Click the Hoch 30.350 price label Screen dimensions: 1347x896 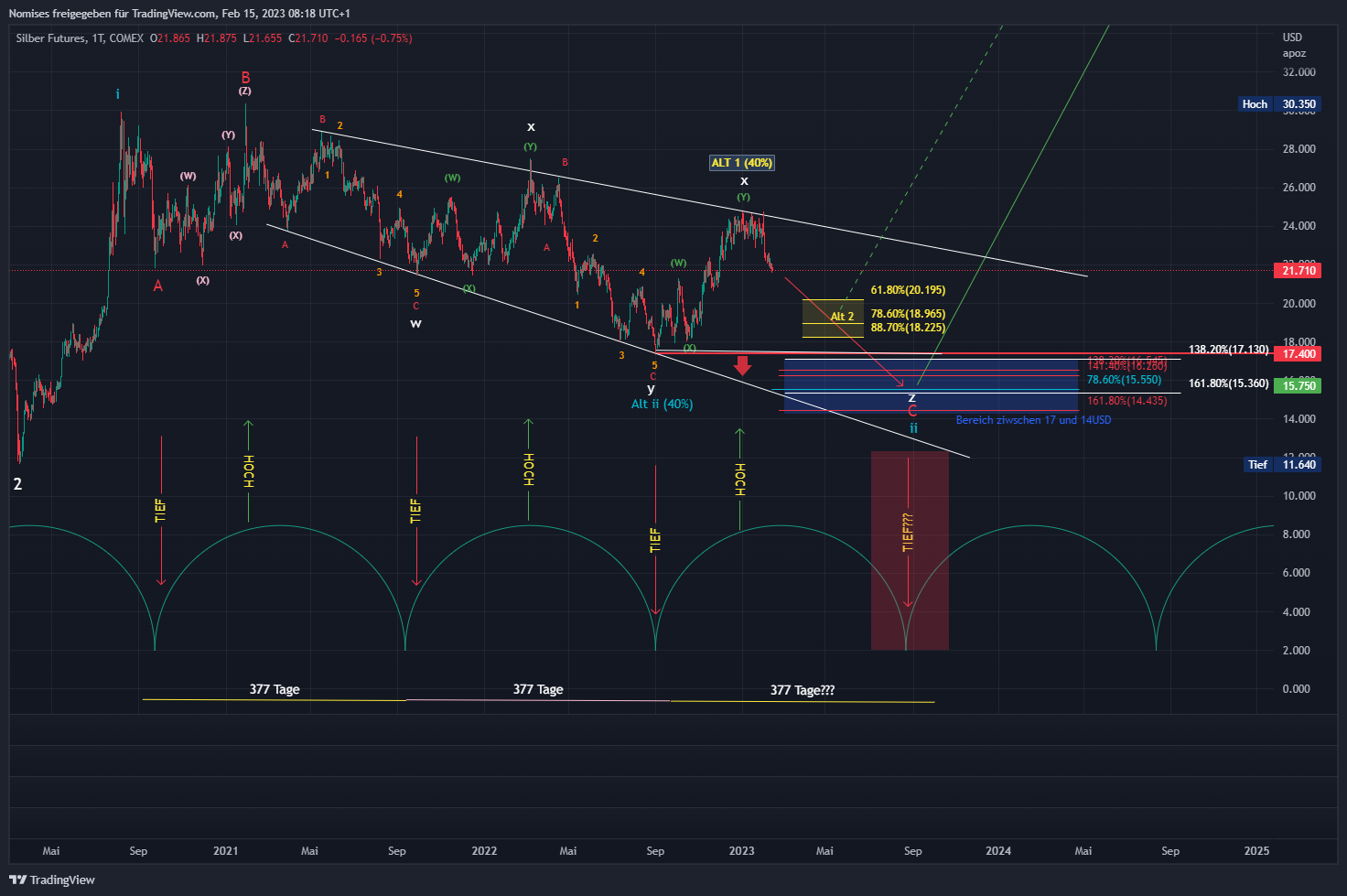tap(1279, 104)
